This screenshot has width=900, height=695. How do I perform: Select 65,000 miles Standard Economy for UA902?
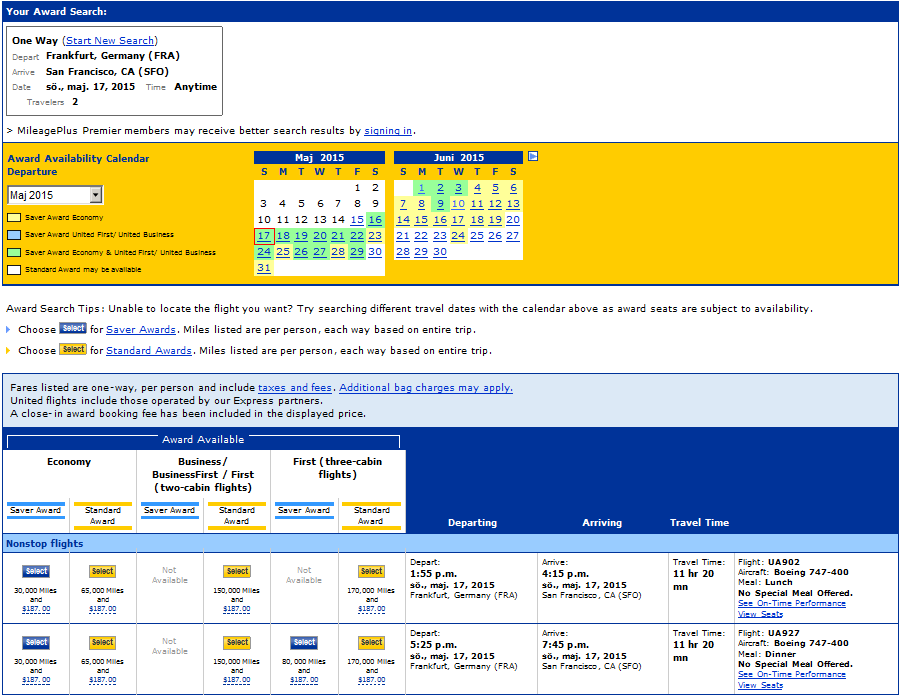click(x=103, y=571)
